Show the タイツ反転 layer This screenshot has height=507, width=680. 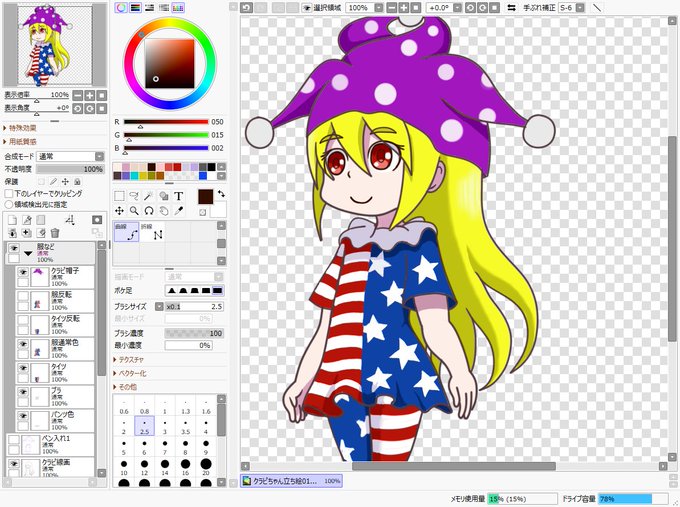pos(23,320)
